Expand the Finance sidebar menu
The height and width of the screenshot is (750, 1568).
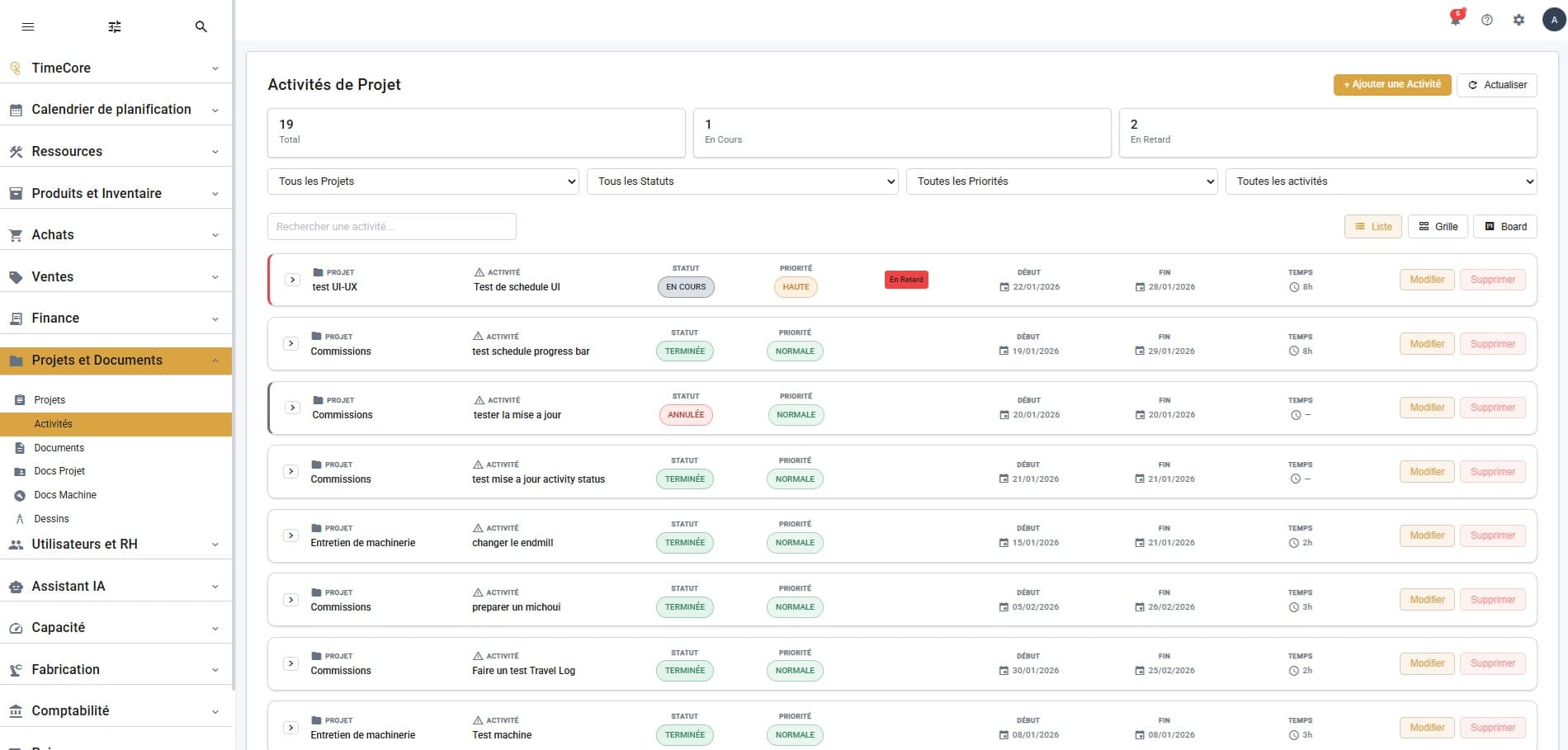pyautogui.click(x=116, y=318)
